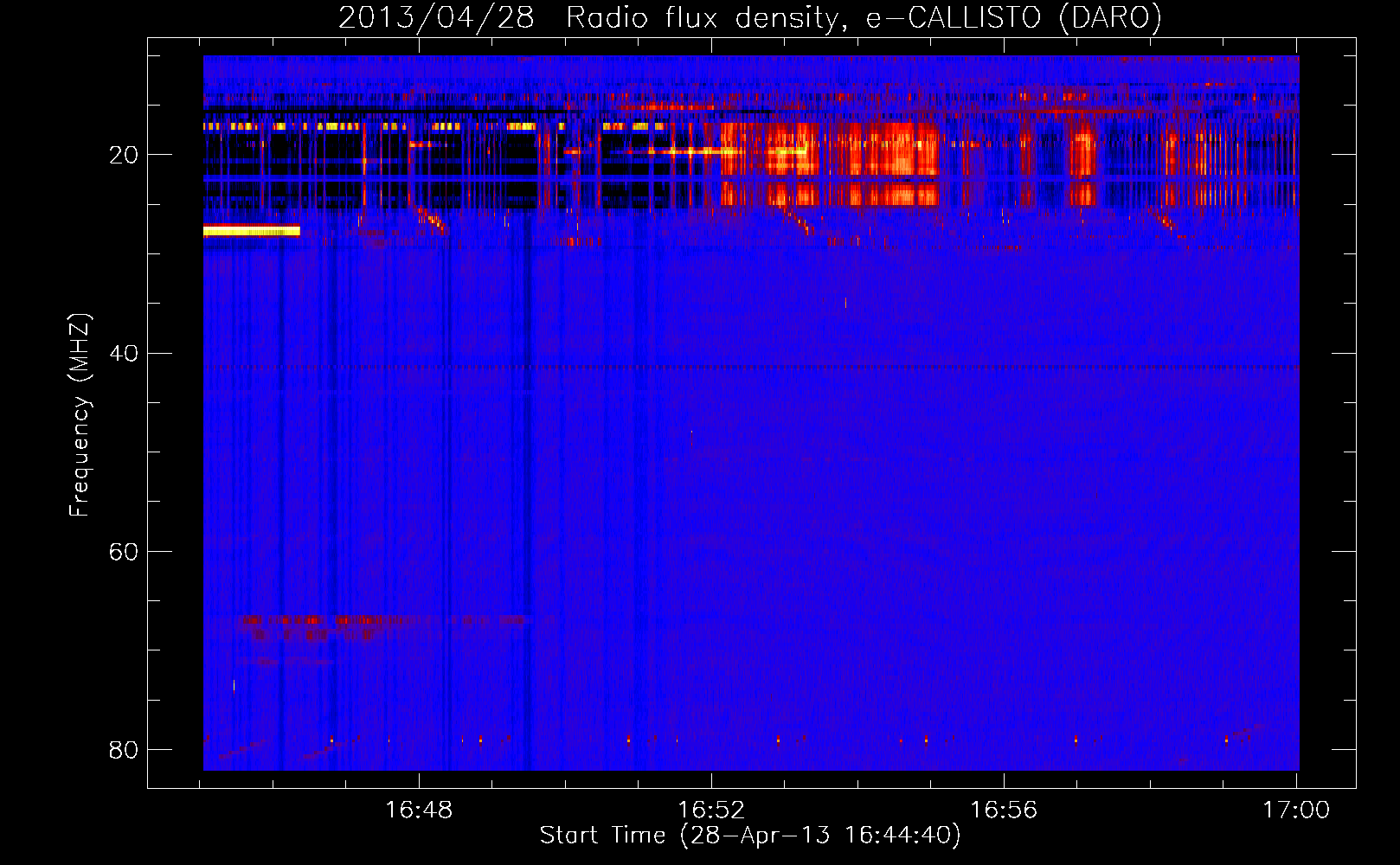Screen dimensions: 1400x865
Task: Click the 16:52 time tick label
Action: click(x=711, y=810)
